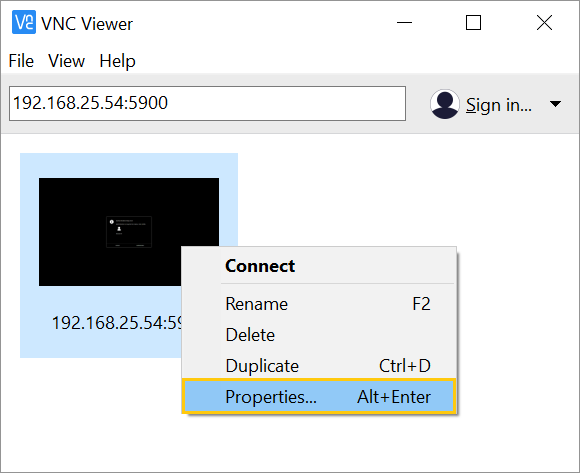Select the black remote desktop thumbnail

(x=129, y=232)
